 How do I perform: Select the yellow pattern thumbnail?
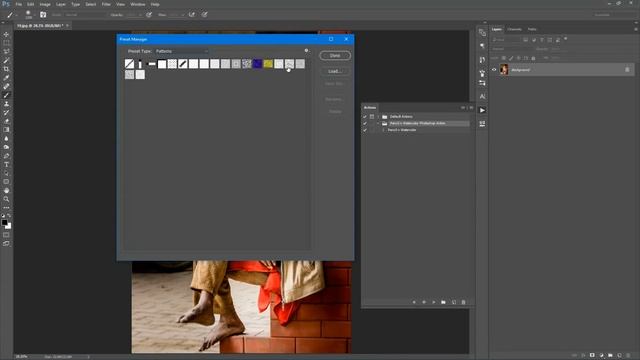(268, 64)
